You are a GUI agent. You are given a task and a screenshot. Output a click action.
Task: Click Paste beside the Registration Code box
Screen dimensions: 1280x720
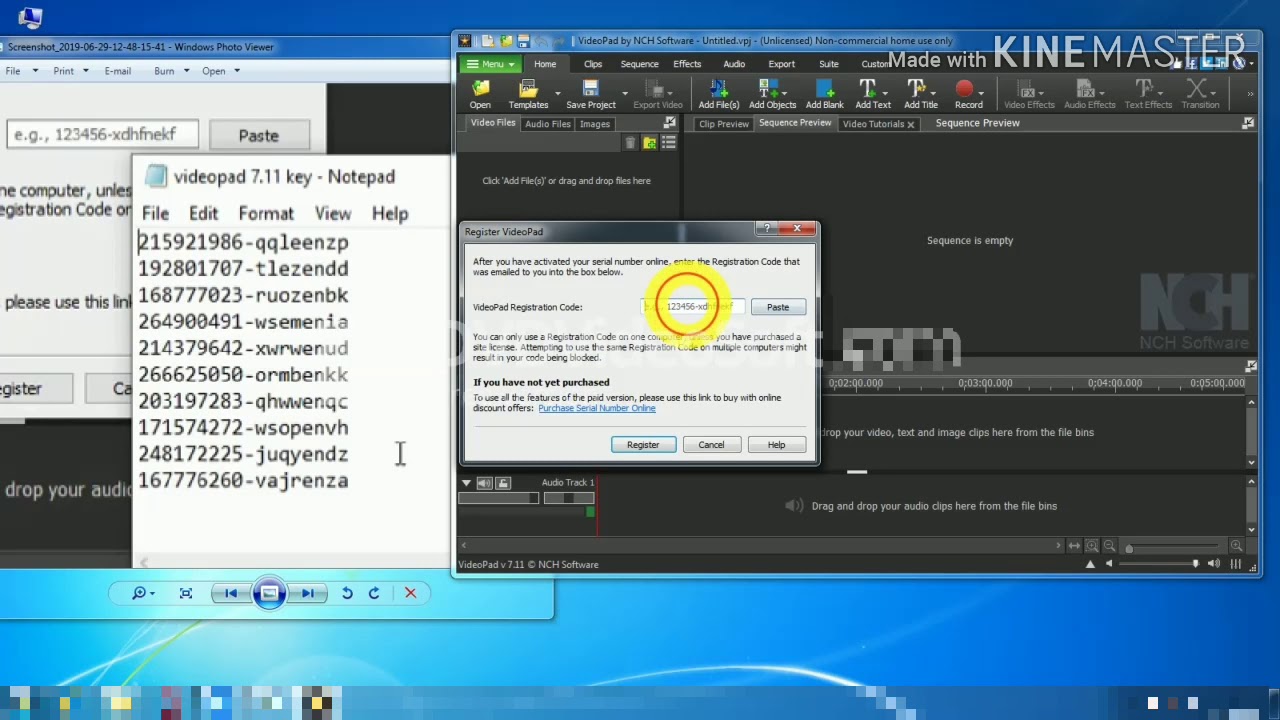778,307
